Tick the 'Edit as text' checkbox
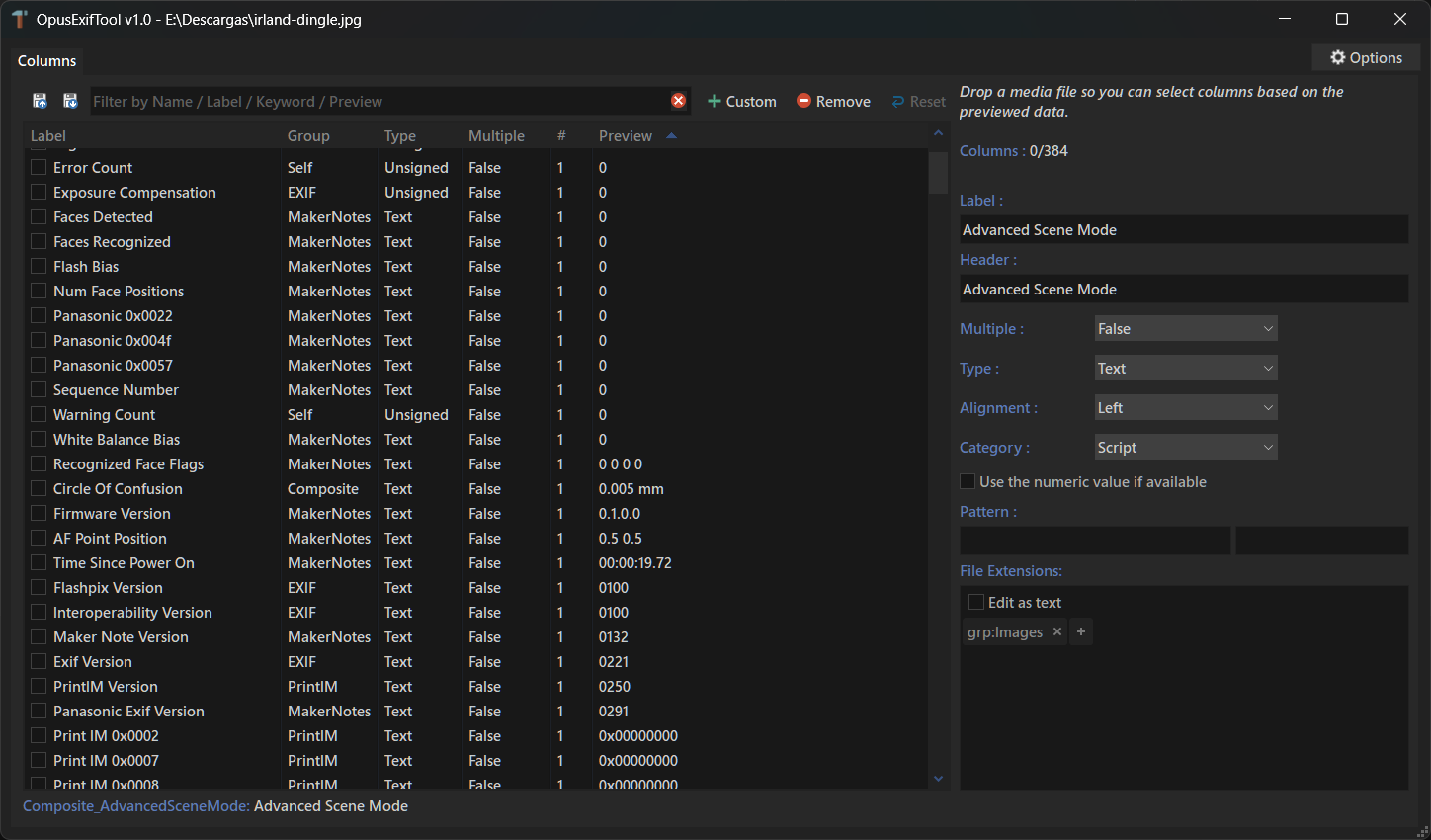Screen dimensions: 1431x840 [976, 602]
